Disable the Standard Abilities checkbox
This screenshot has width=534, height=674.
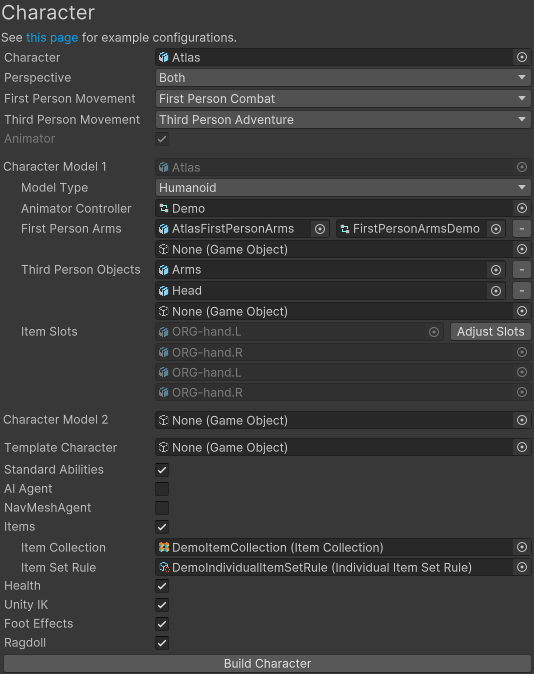click(x=162, y=470)
